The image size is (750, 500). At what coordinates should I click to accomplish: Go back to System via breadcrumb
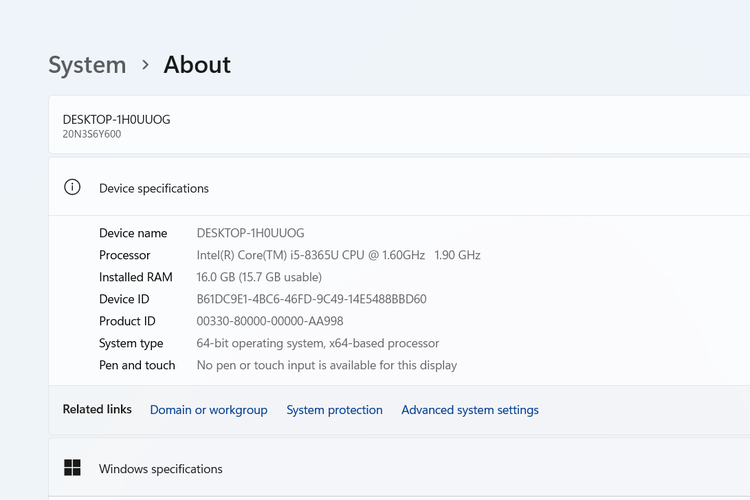[87, 65]
